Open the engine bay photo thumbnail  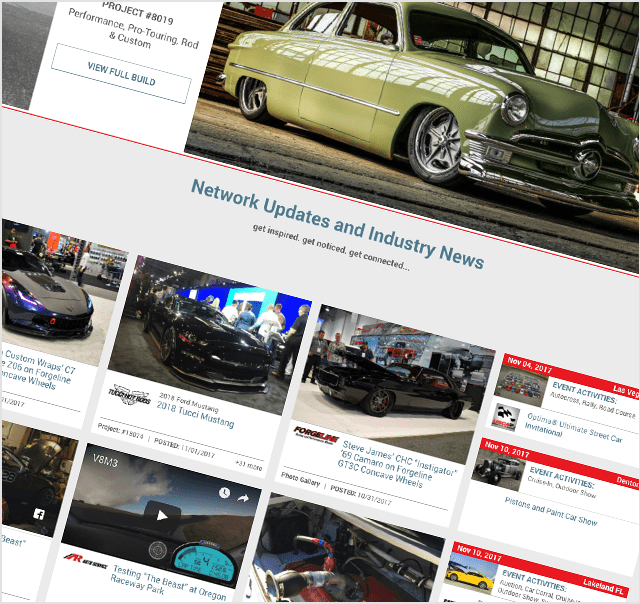[x=347, y=548]
